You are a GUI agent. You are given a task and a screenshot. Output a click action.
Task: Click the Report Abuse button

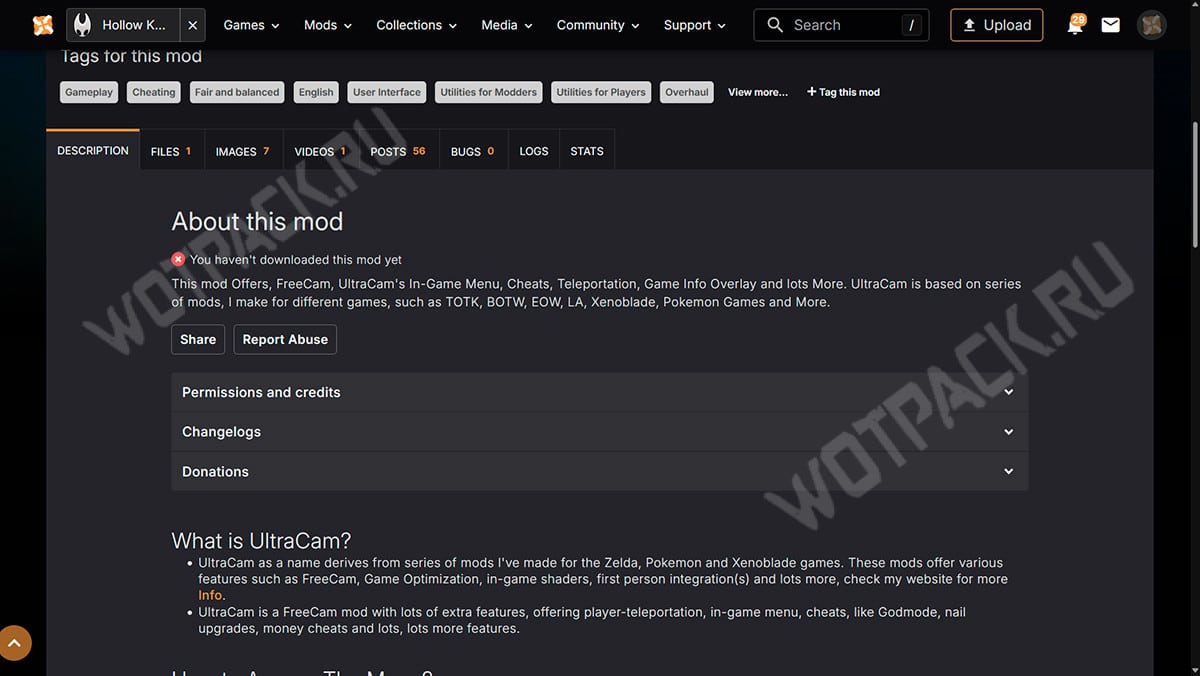(x=285, y=339)
